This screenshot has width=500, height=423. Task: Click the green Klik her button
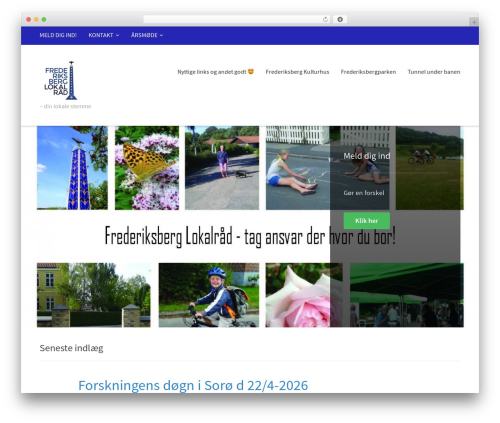367,221
